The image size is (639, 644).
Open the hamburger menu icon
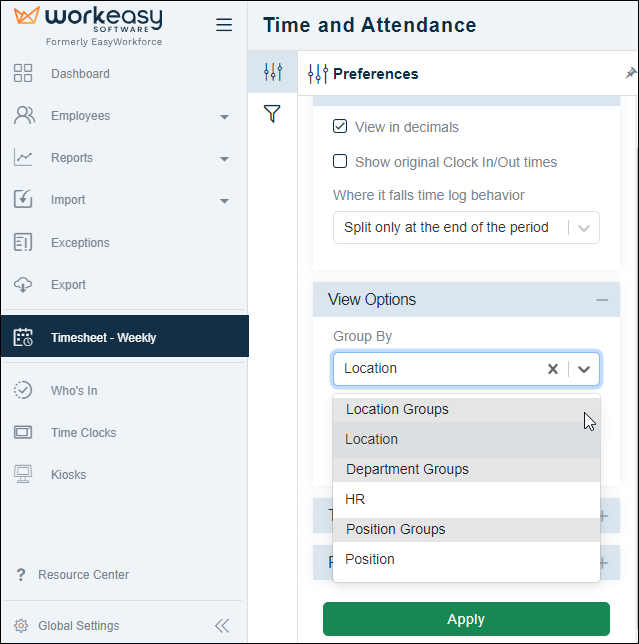point(224,25)
